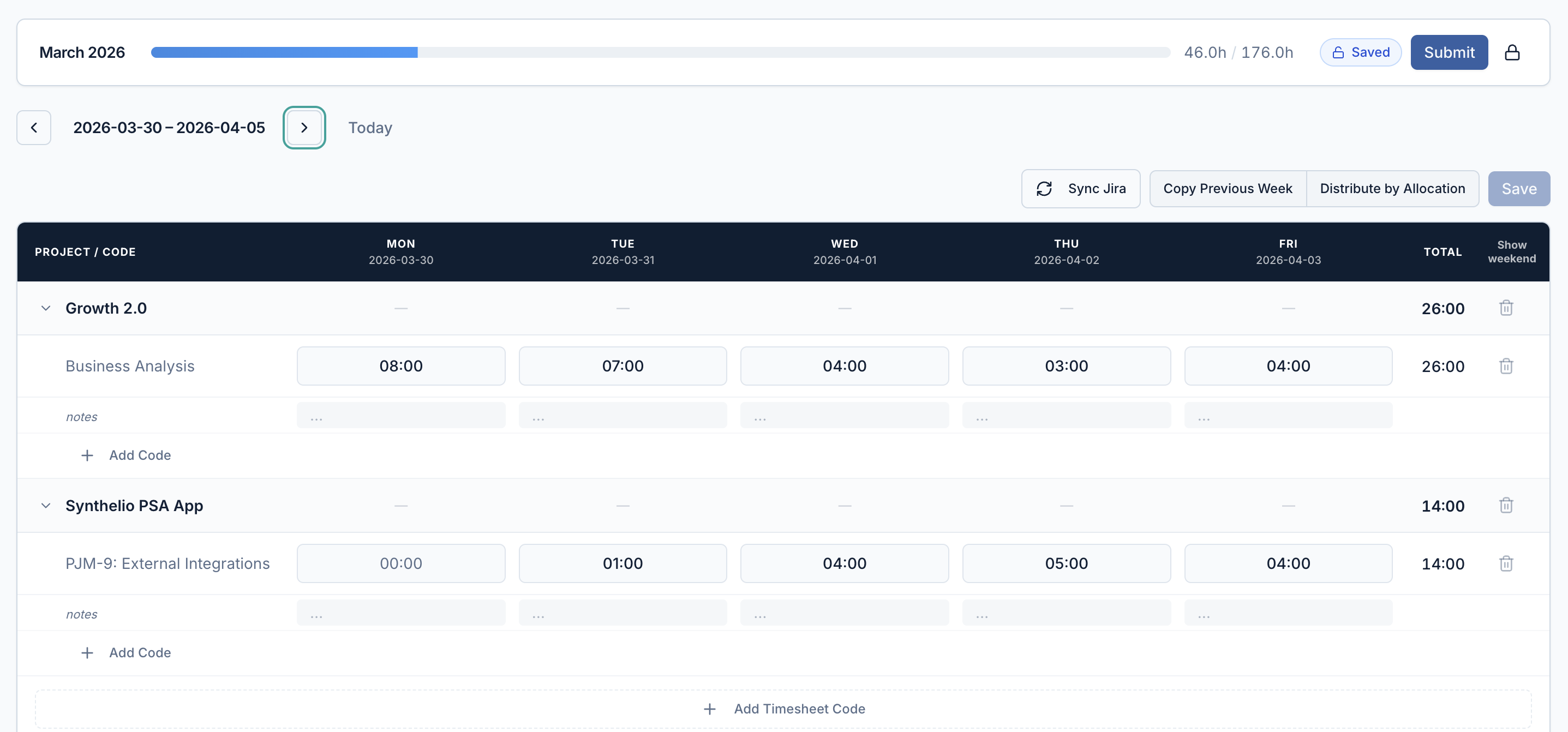
Task: Sync hours from Jira
Action: [x=1080, y=189]
